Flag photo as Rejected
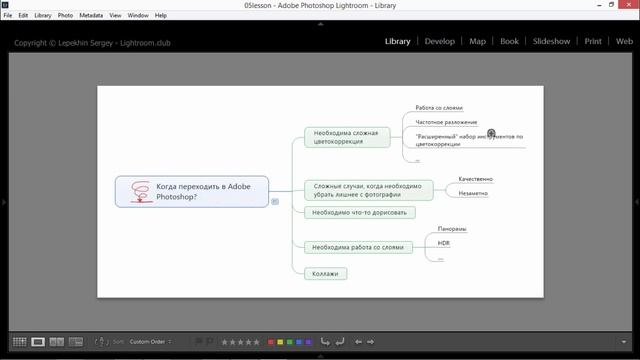 click(209, 342)
